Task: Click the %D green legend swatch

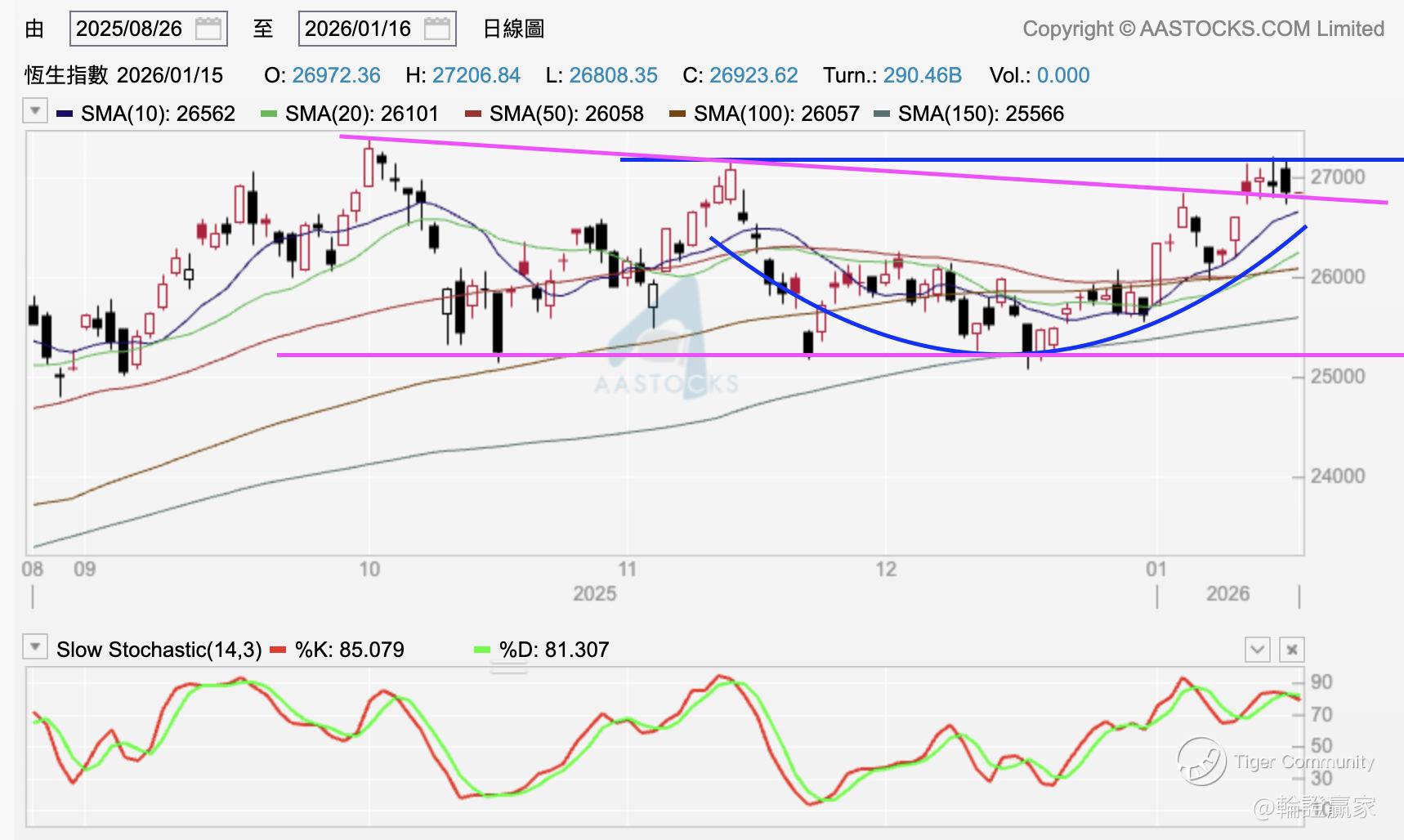Action: tap(482, 650)
